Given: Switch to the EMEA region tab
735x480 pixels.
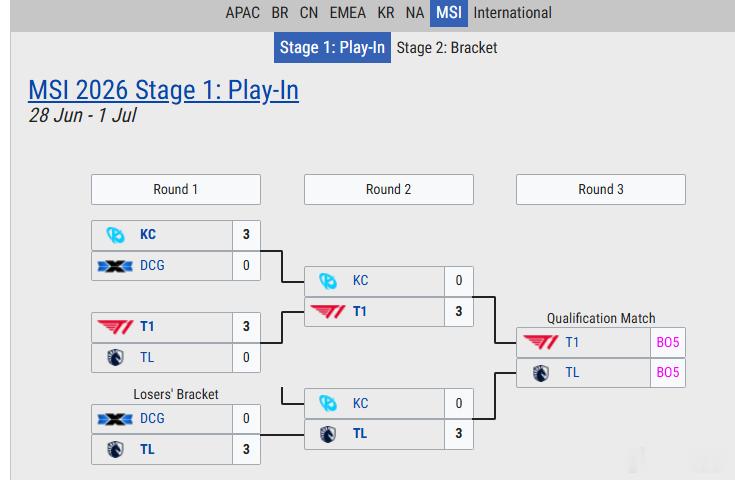Looking at the screenshot, I should pyautogui.click(x=347, y=13).
